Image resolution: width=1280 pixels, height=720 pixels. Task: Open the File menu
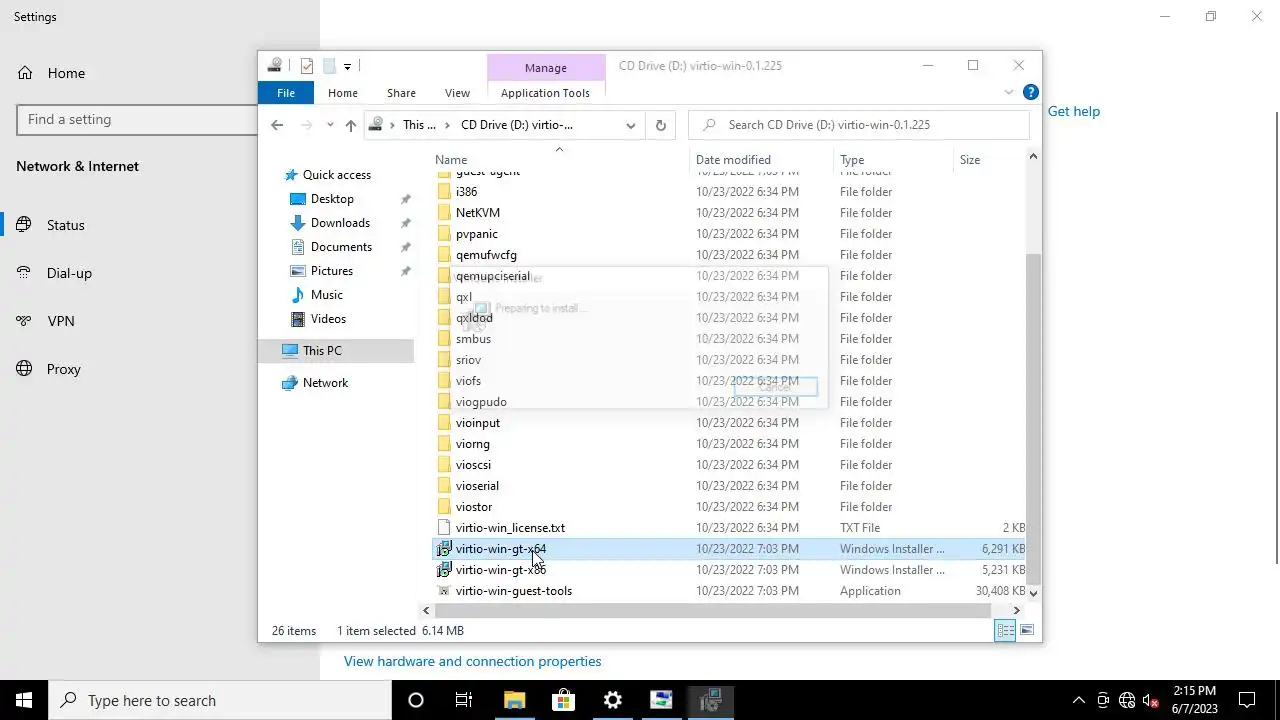coord(286,93)
